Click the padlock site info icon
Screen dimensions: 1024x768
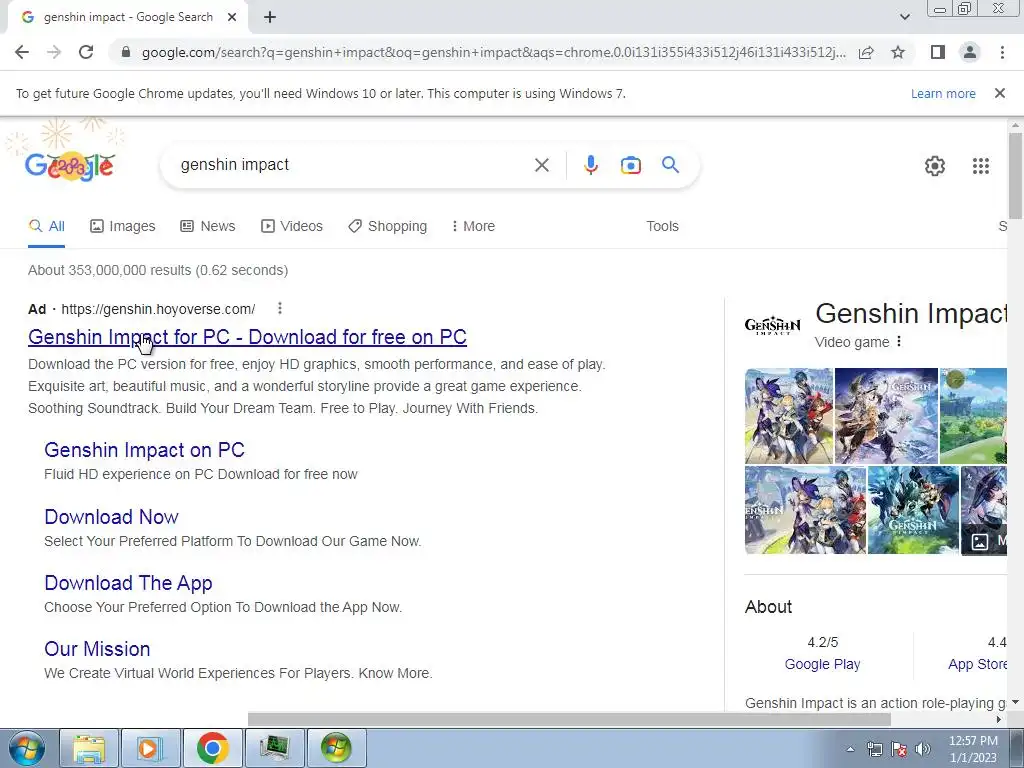[126, 52]
